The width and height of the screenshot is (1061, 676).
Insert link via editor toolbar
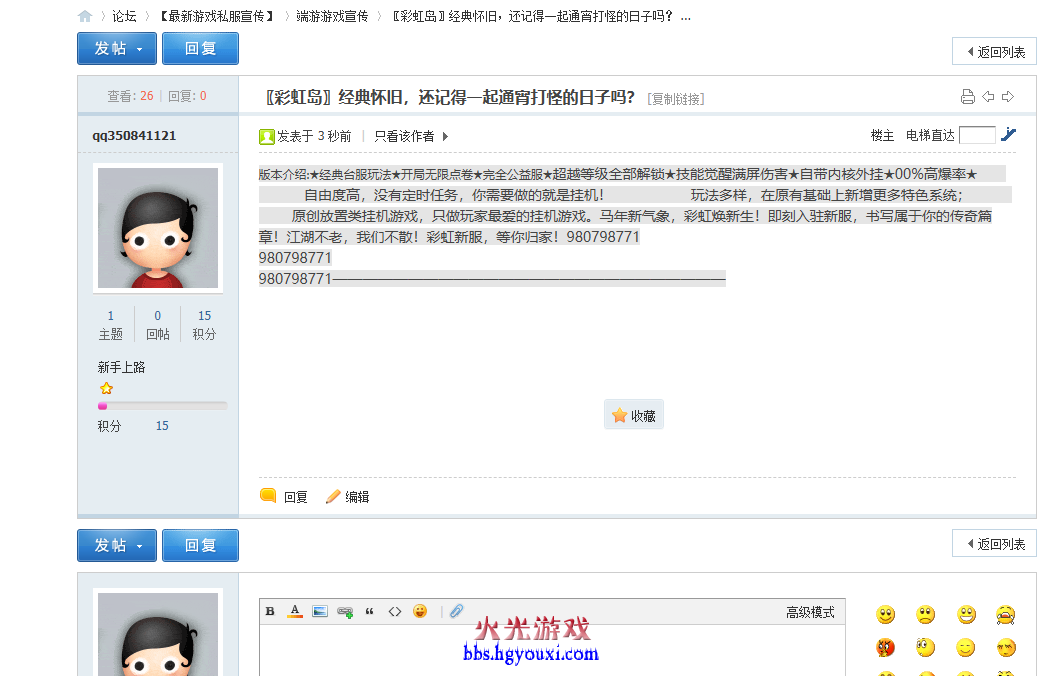[x=345, y=612]
